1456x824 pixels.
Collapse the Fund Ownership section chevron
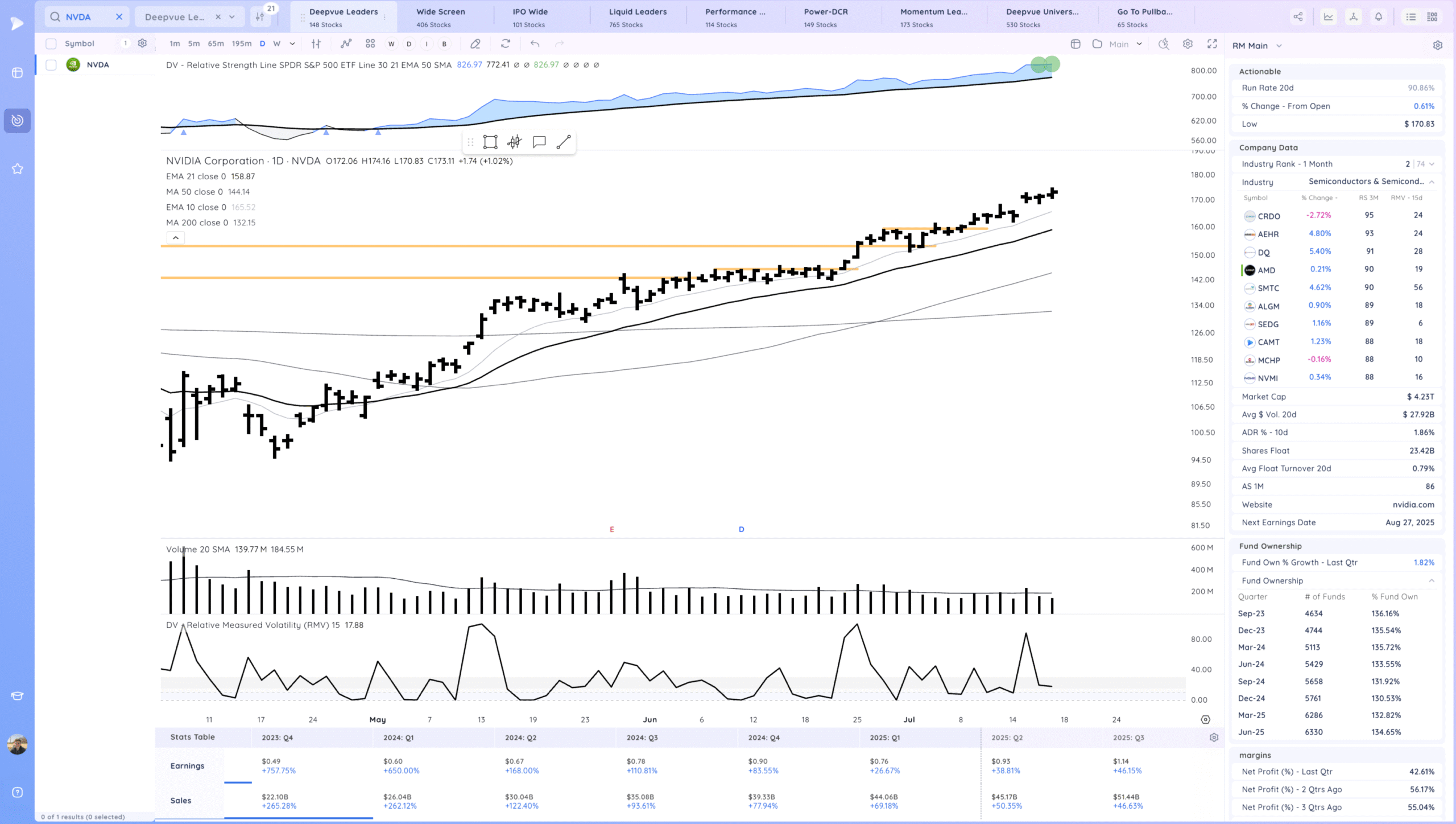[1432, 580]
